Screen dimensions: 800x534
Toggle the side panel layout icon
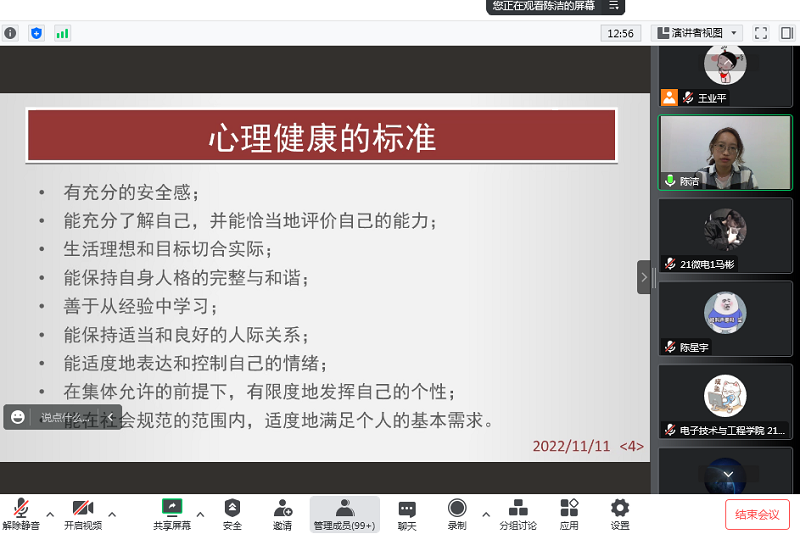[787, 33]
